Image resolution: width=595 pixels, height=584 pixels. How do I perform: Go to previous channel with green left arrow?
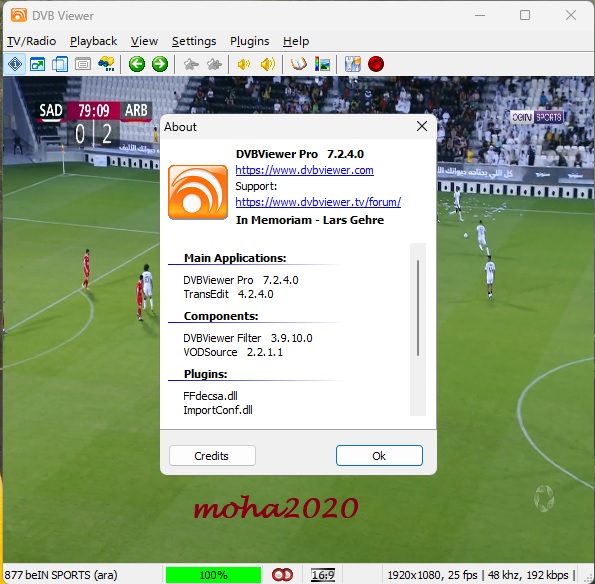(137, 64)
